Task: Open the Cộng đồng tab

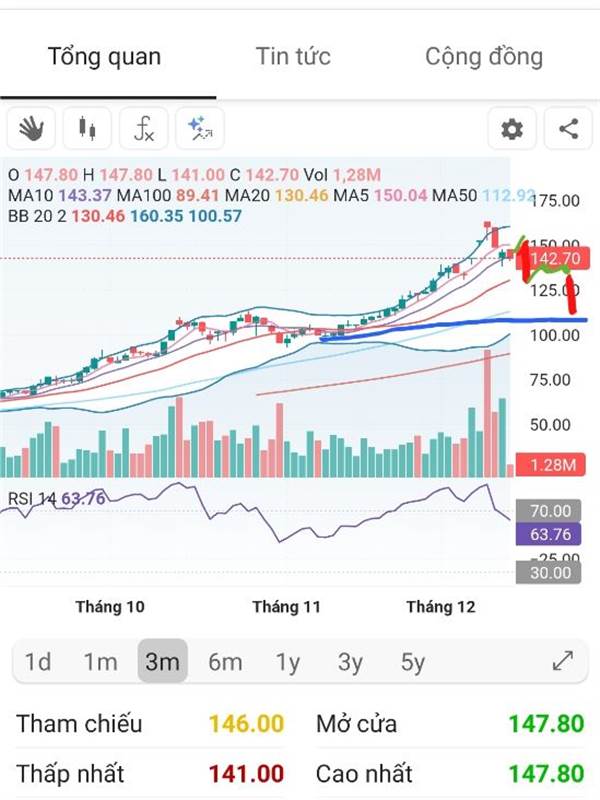Action: [484, 56]
